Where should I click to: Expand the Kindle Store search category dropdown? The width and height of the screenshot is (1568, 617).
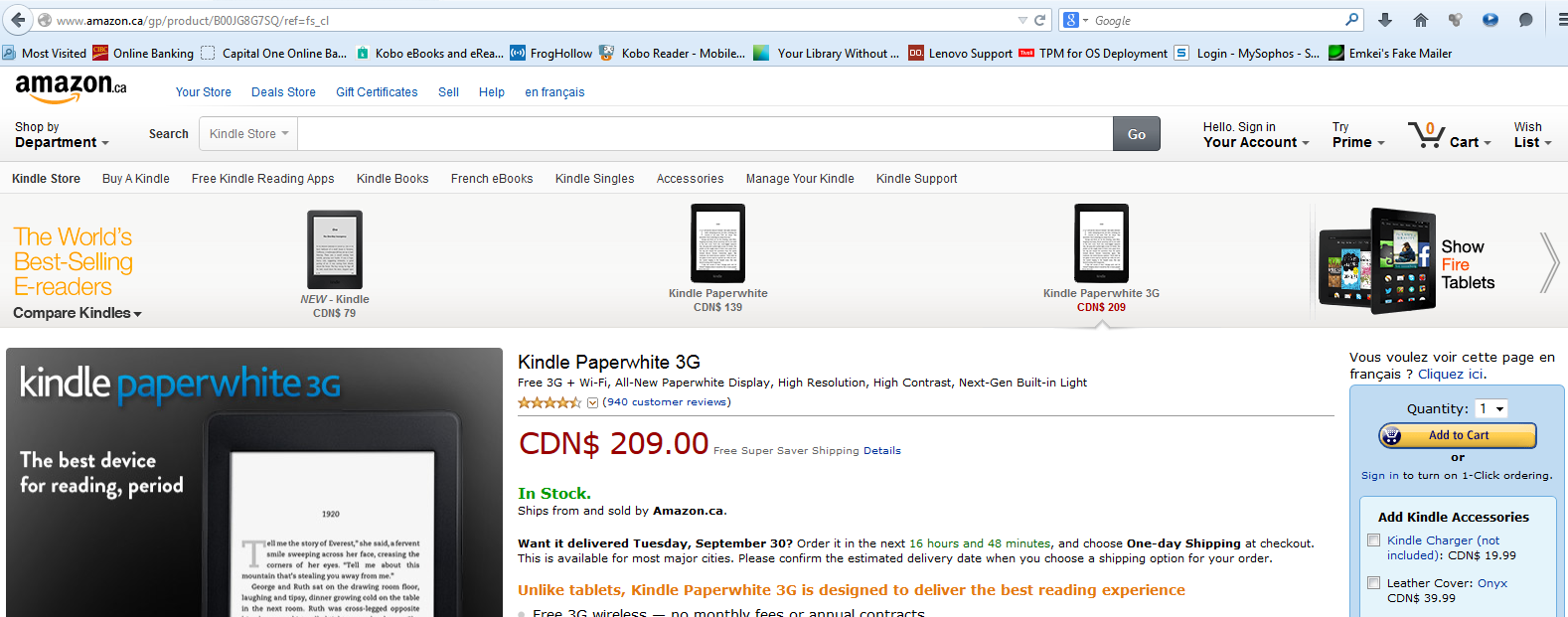(248, 134)
